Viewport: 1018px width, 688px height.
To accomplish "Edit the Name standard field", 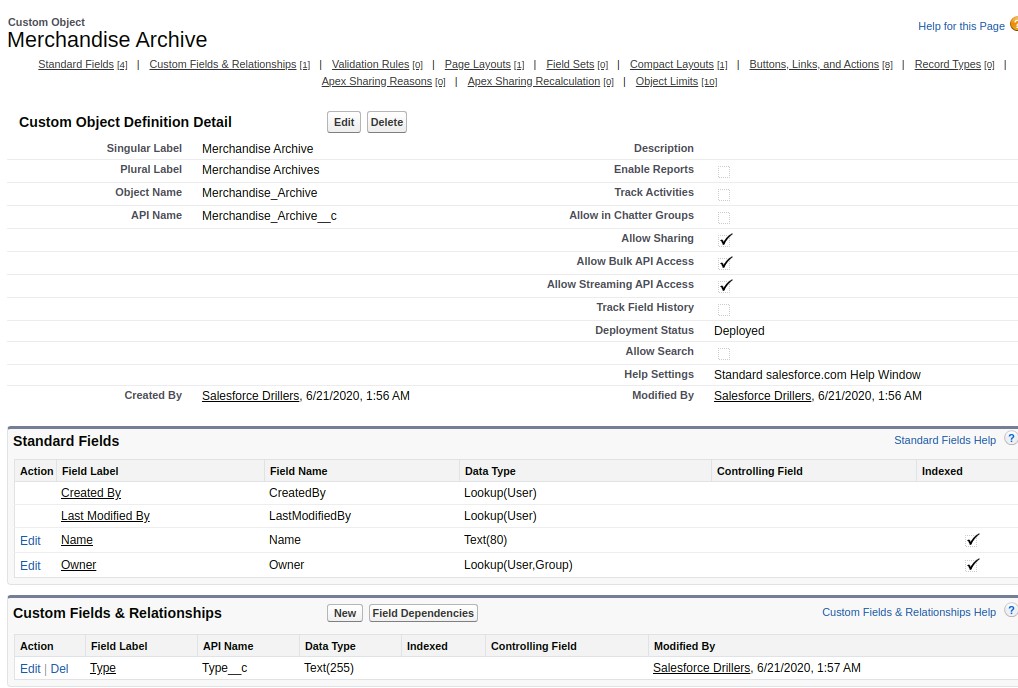I will [30, 540].
